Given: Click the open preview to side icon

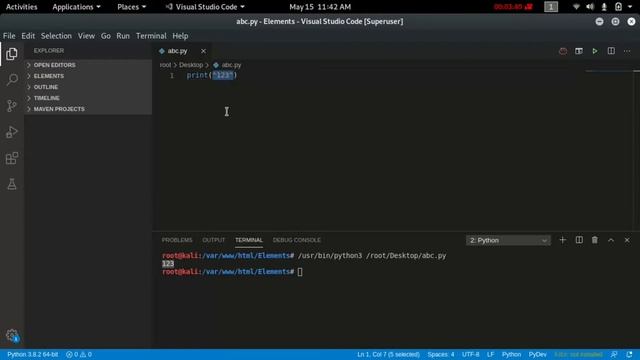Looking at the screenshot, I should coord(579,51).
